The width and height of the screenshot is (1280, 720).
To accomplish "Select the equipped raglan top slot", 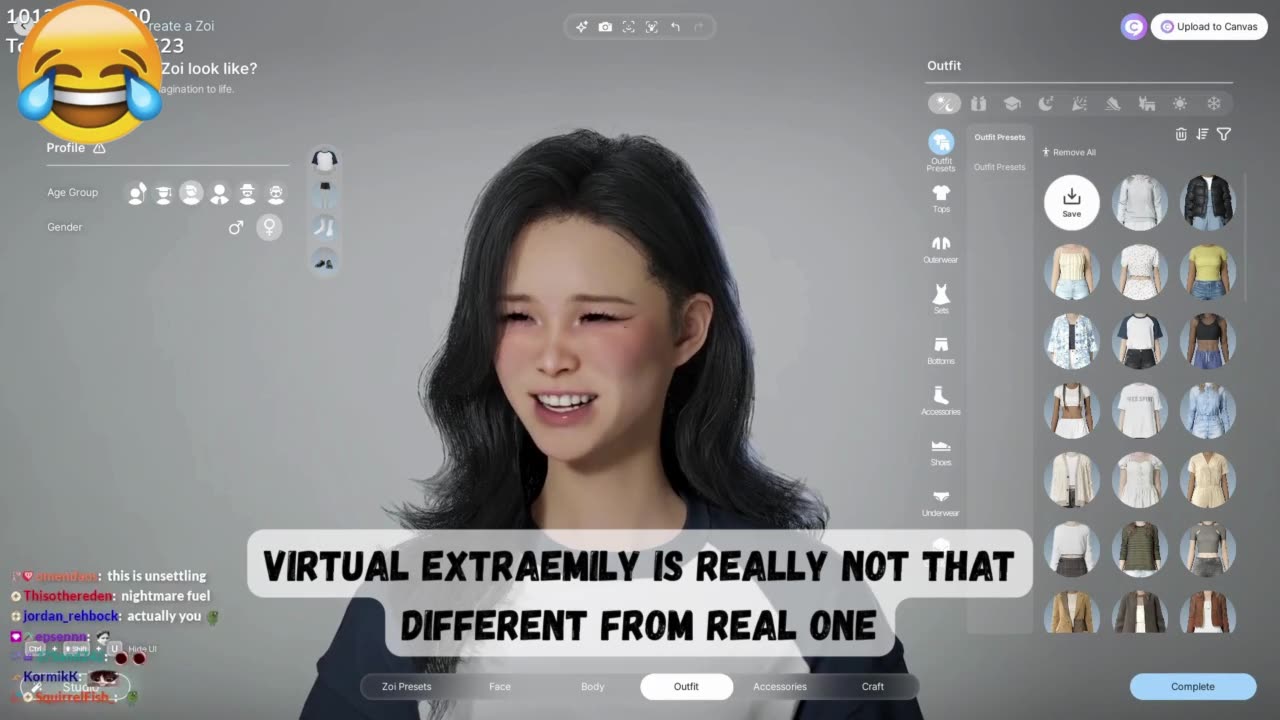I will [x=324, y=160].
